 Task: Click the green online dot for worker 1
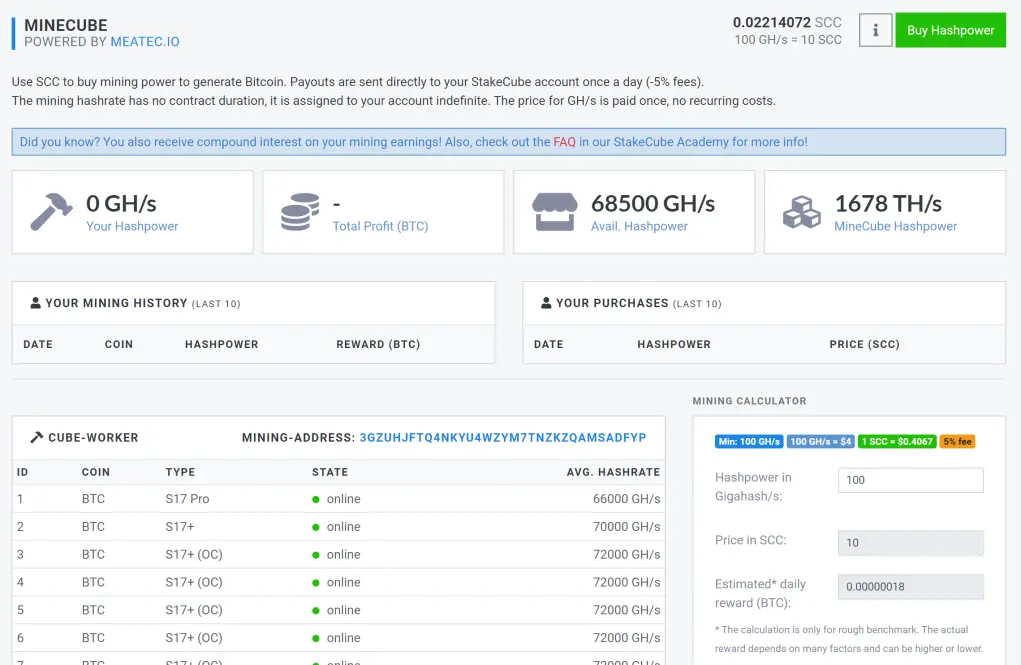coord(316,500)
